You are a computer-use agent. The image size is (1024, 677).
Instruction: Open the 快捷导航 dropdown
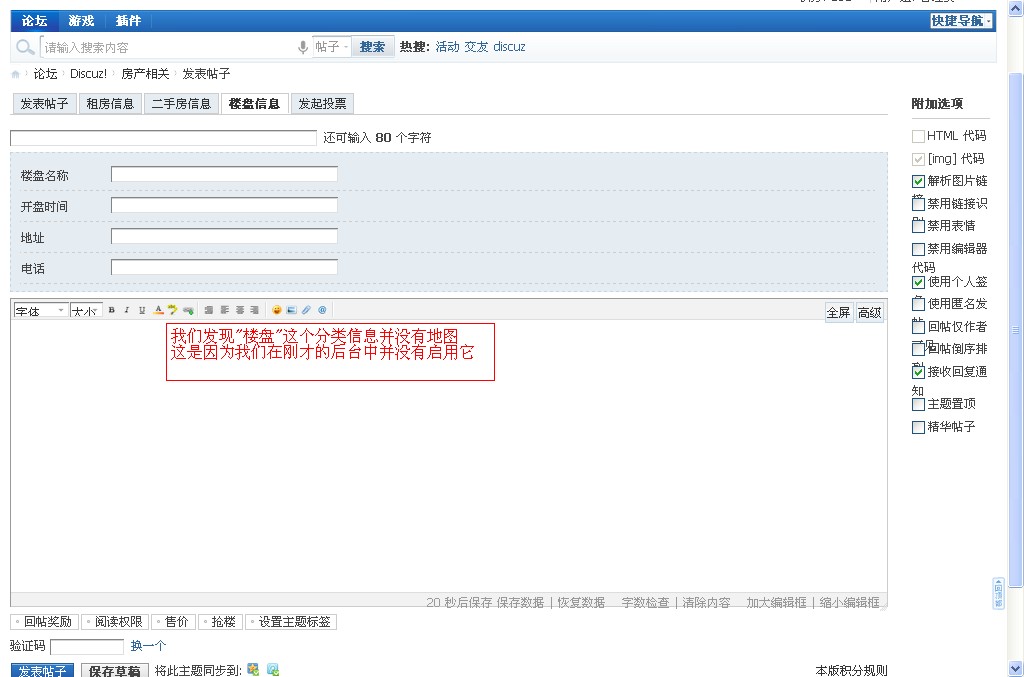point(961,21)
